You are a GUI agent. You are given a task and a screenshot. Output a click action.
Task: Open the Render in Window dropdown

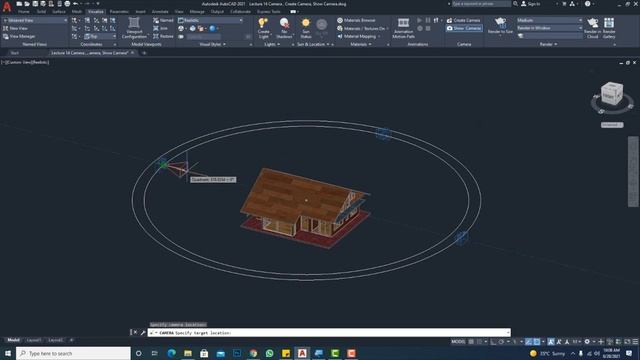point(549,28)
